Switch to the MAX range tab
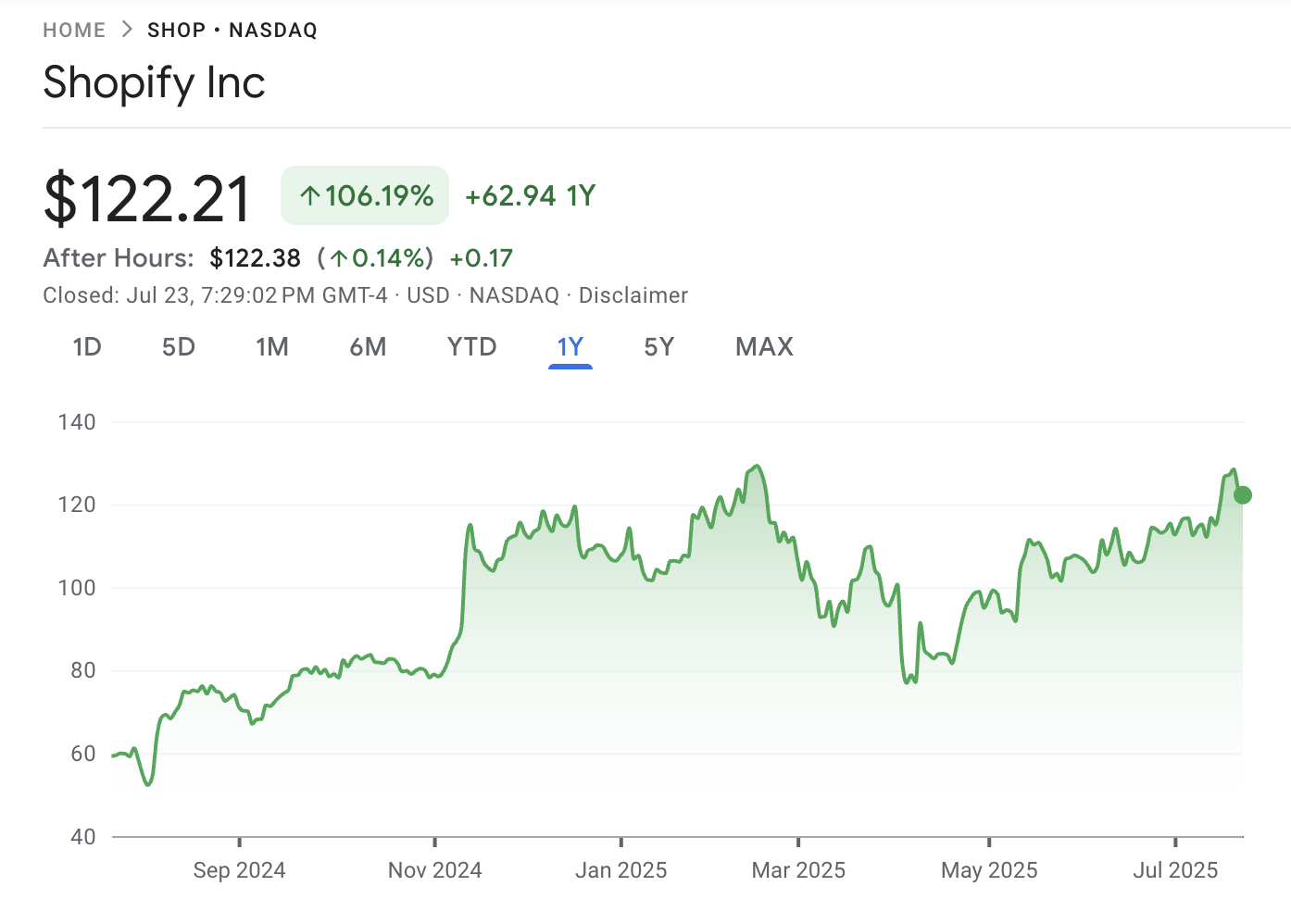The image size is (1291, 924). (765, 346)
